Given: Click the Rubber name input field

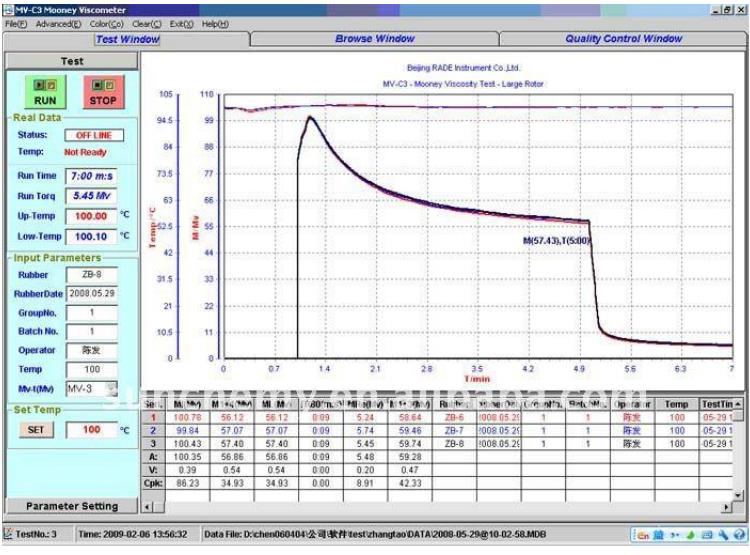Looking at the screenshot, I should tap(91, 274).
